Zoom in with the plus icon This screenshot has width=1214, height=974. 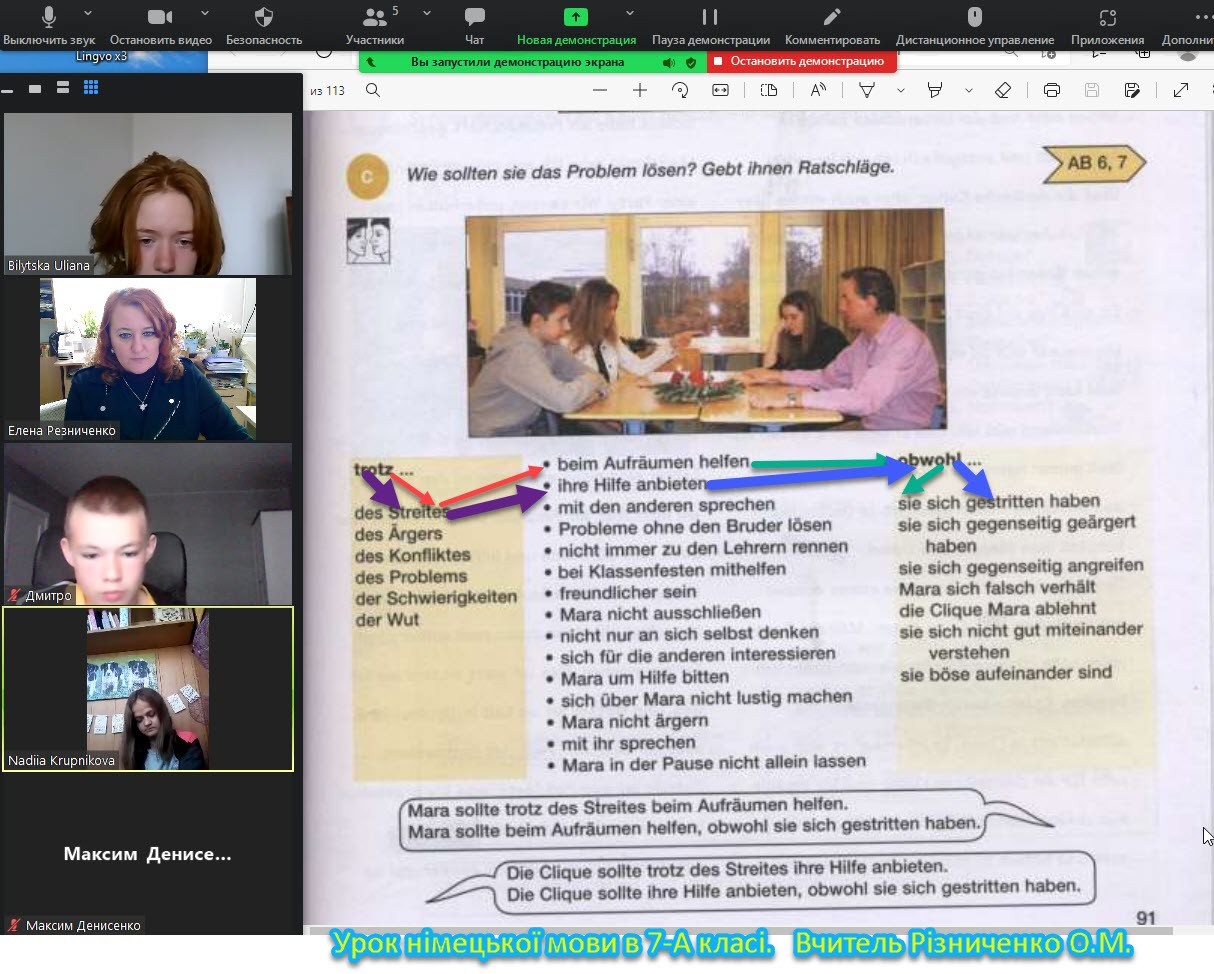click(640, 90)
